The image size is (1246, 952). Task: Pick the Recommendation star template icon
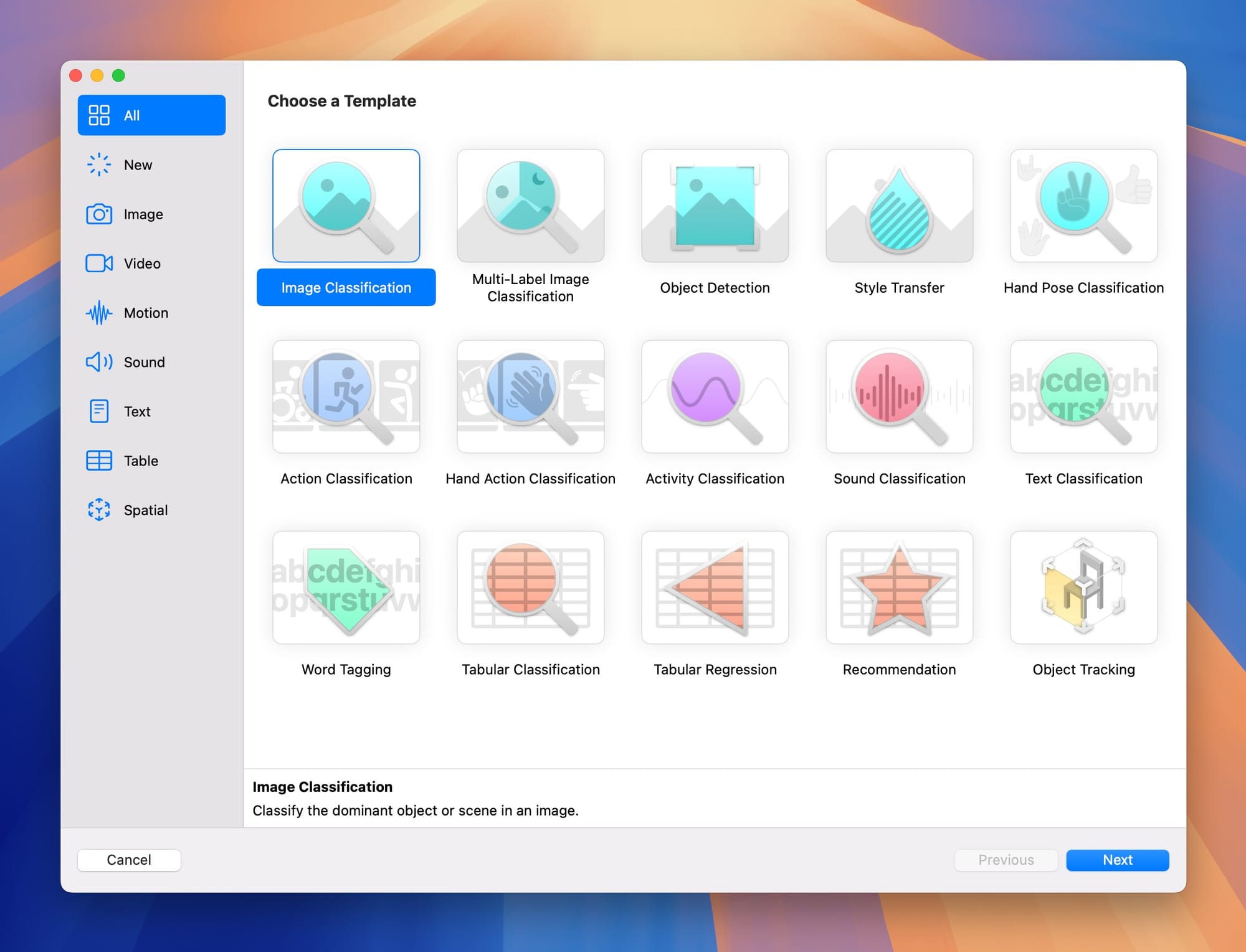pos(899,587)
